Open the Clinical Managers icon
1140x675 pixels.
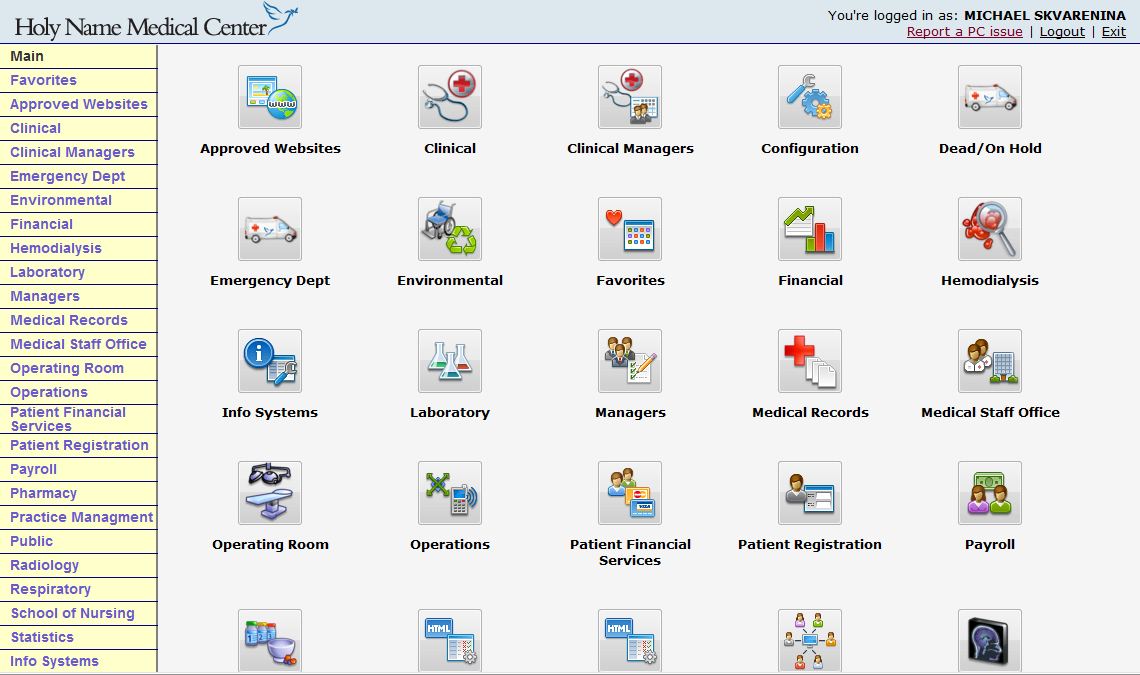(x=630, y=97)
